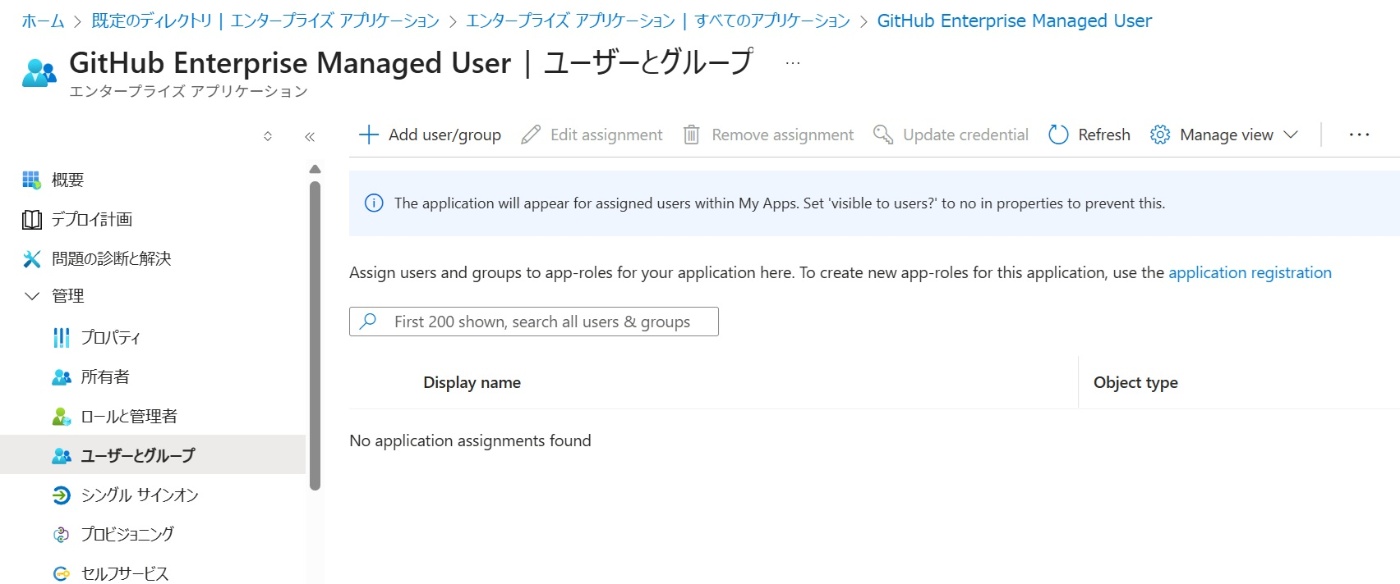Viewport: 1400px width, 584px height.
Task: Open 概要 overview grid icon
Action: coord(32,180)
